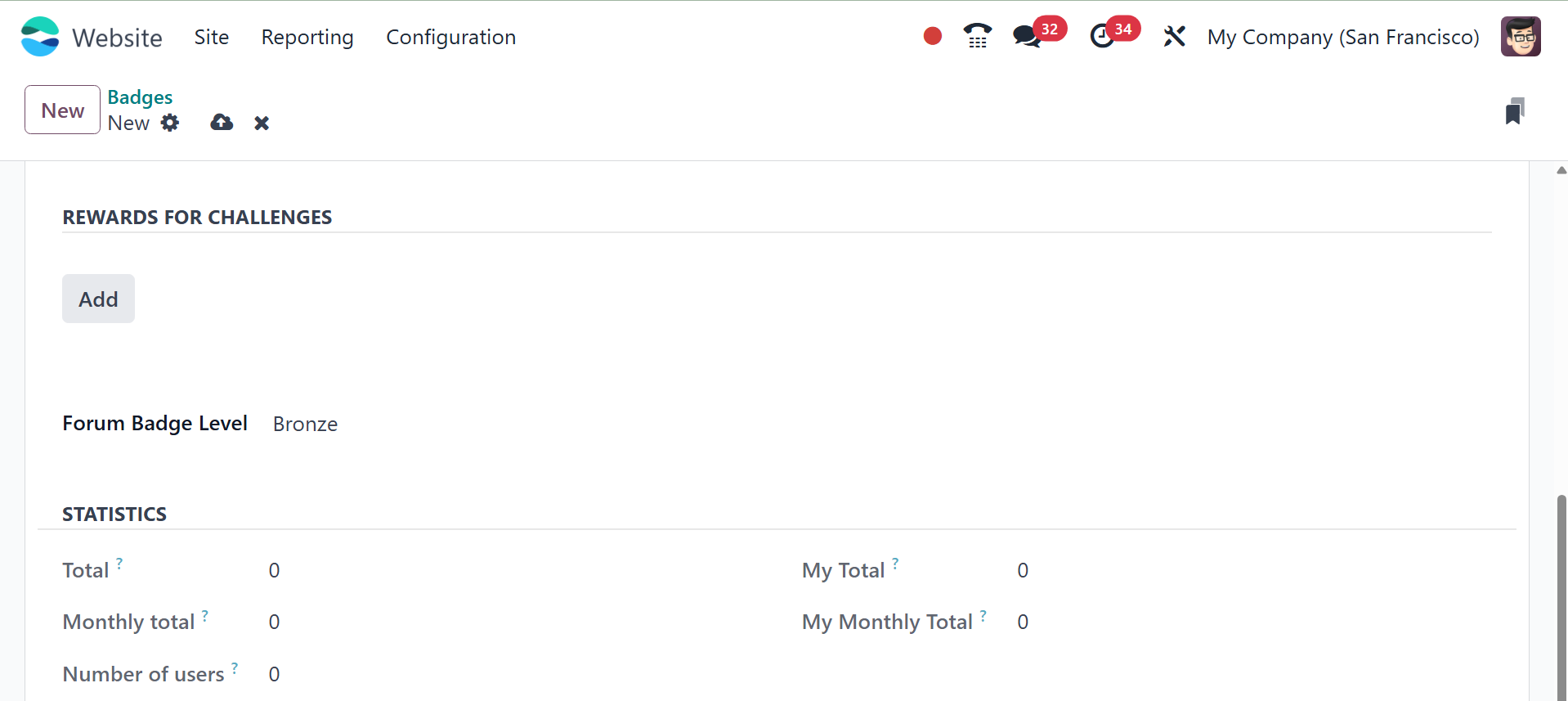Viewport: 1568px width, 701px height.
Task: Open the messages conversations icon
Action: pos(1027,36)
